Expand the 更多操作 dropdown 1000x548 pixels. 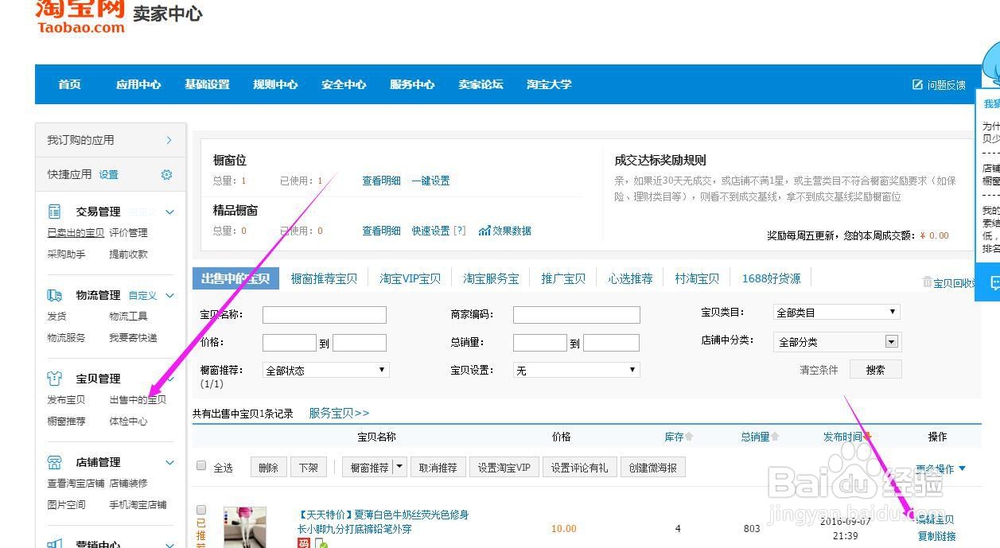tap(941, 469)
